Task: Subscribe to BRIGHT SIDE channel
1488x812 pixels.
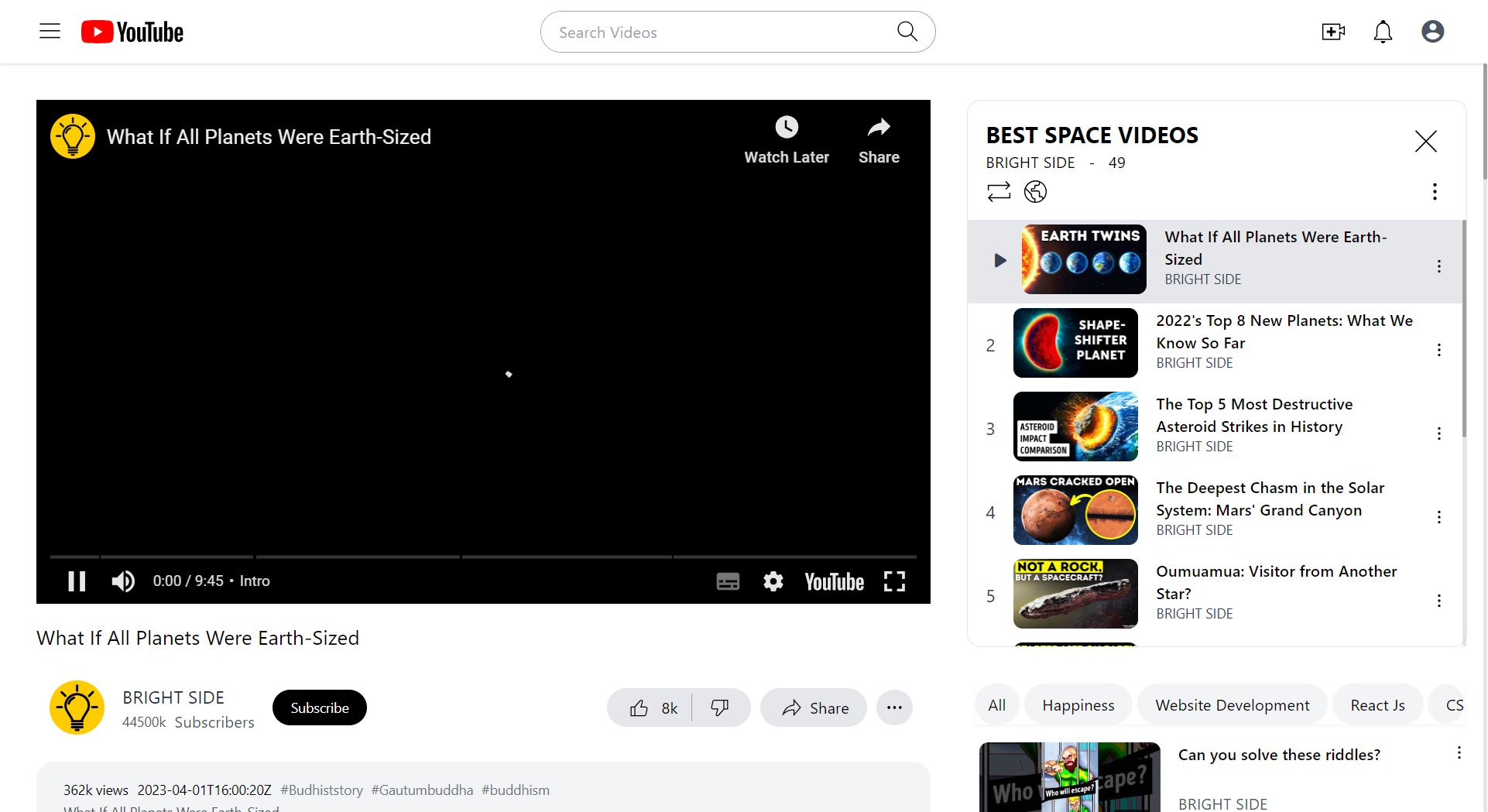Action: pyautogui.click(x=320, y=708)
